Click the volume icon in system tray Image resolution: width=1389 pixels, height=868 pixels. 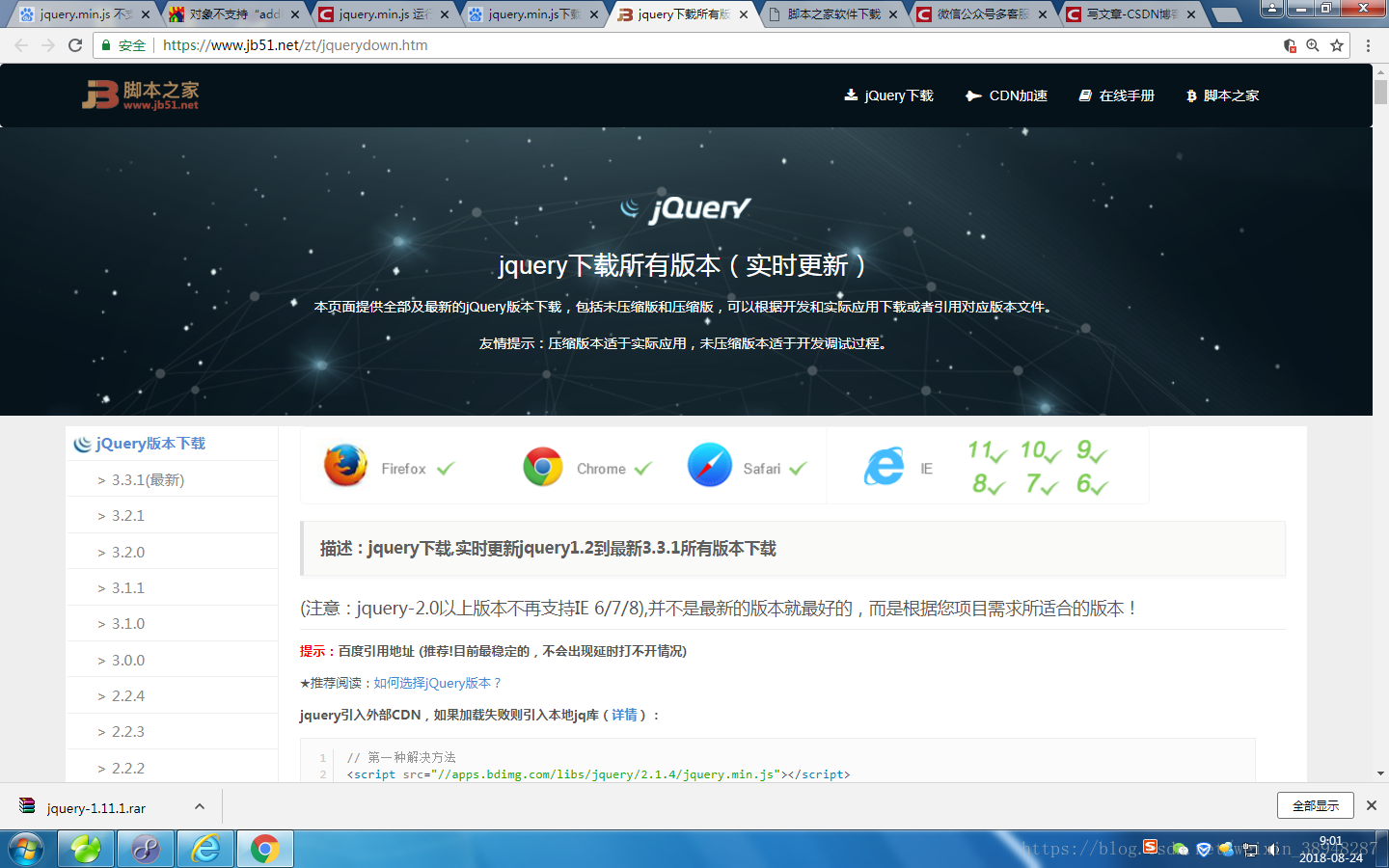point(1273,849)
